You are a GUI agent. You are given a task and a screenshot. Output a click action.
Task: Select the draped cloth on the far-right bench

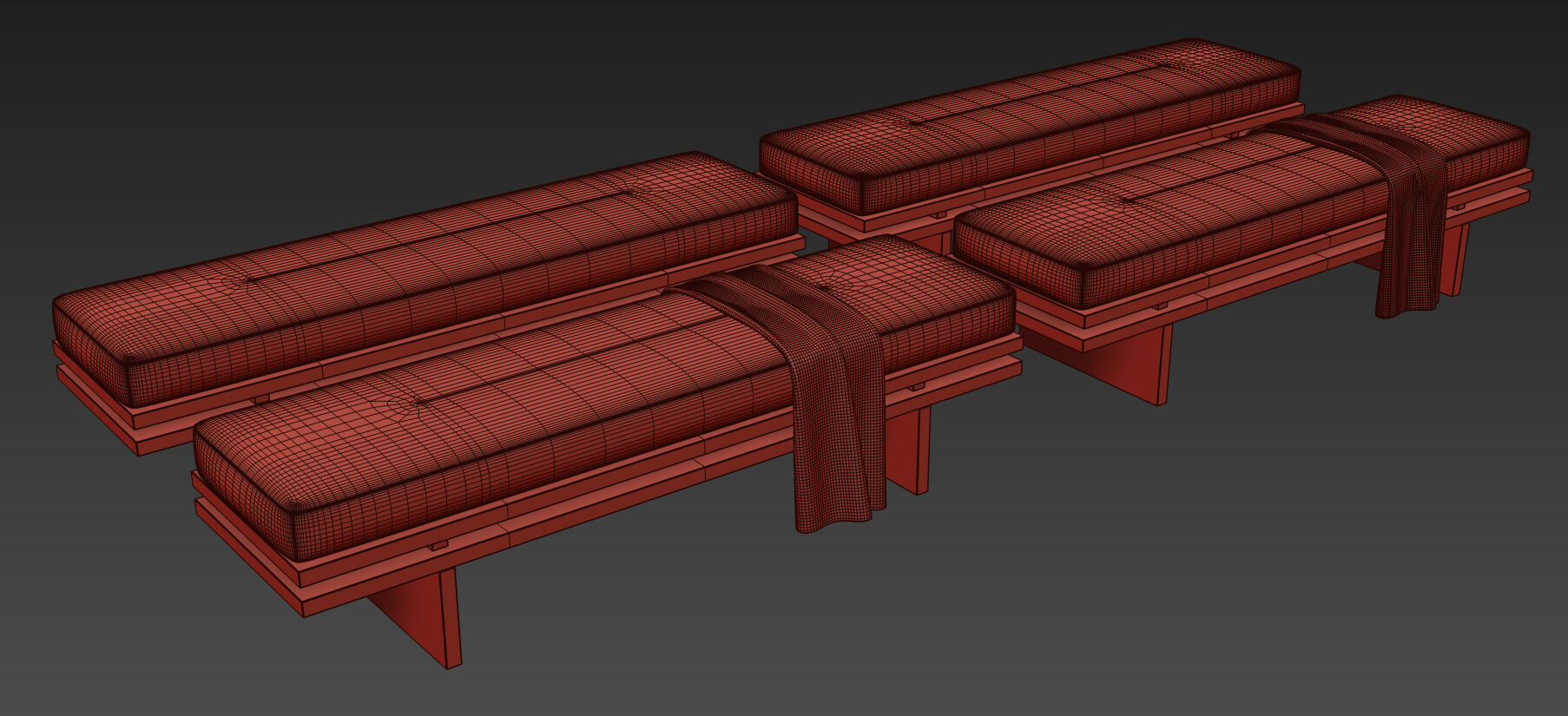click(x=1389, y=217)
